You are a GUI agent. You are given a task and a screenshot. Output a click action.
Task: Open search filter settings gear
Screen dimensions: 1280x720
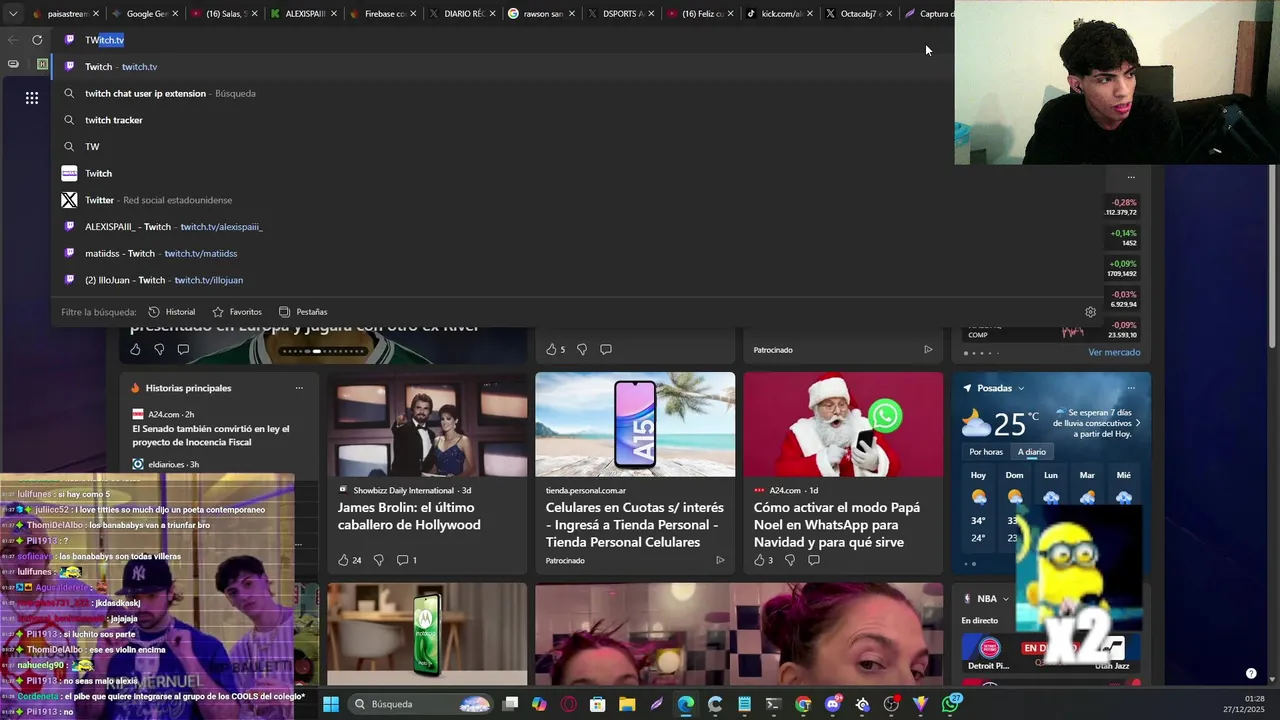click(x=1091, y=312)
